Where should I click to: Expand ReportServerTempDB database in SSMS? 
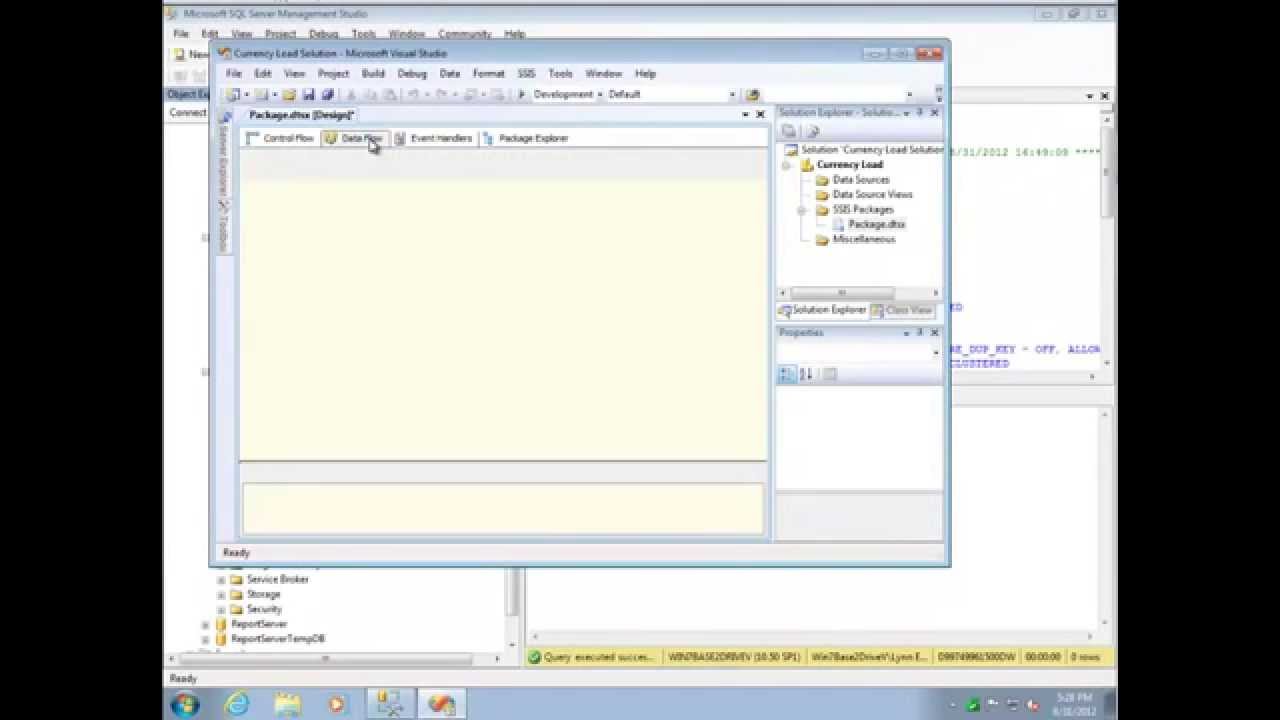(206, 640)
